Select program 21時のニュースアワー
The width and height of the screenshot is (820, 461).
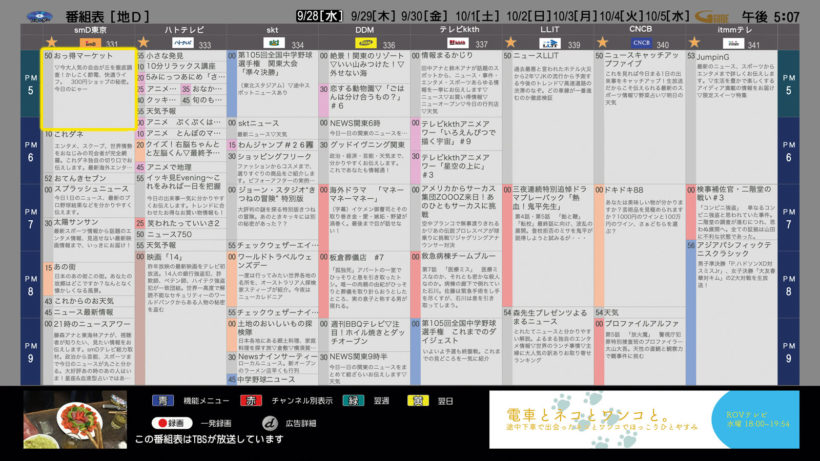click(89, 352)
